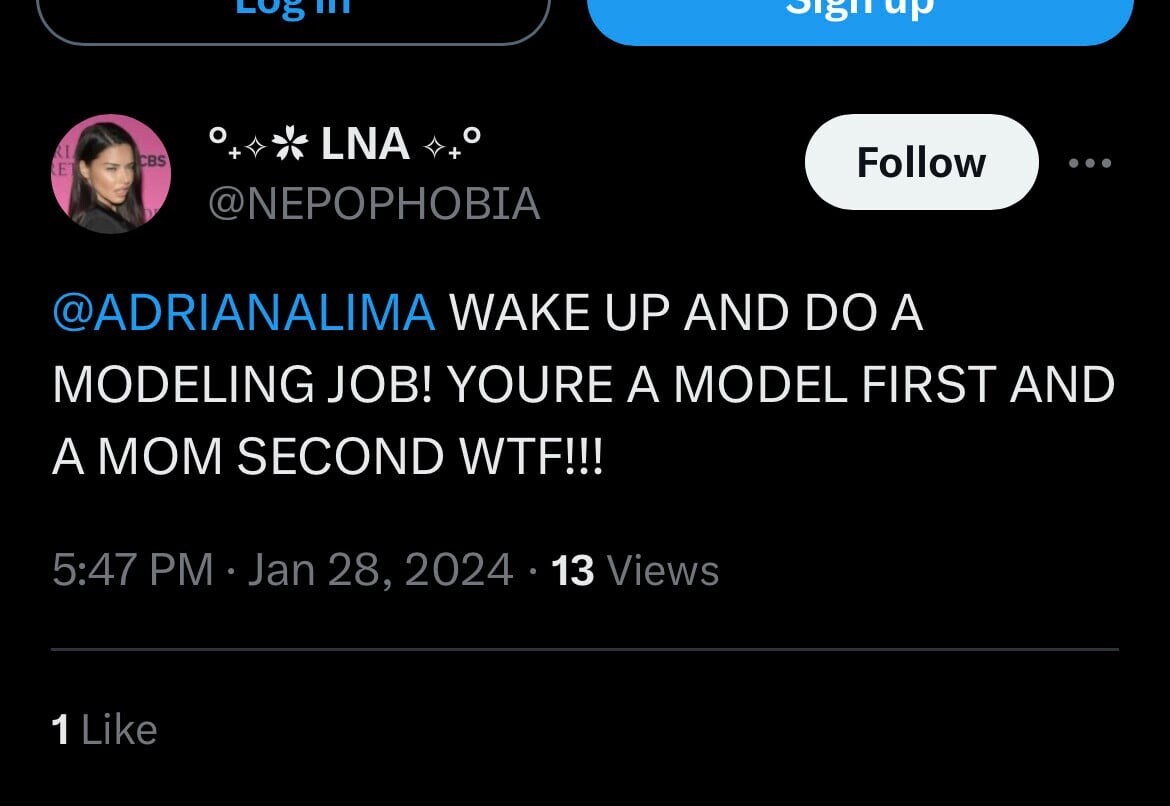
Task: Open the three-dot more options menu
Action: point(1089,163)
